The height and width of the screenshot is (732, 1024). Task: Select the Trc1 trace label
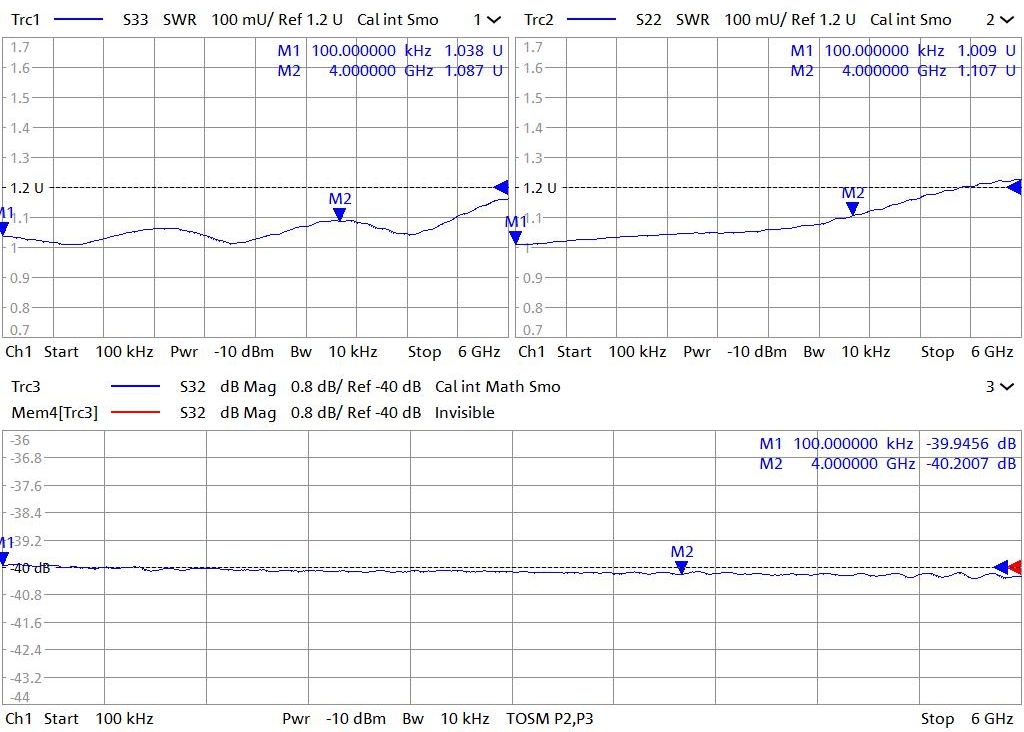point(24,20)
